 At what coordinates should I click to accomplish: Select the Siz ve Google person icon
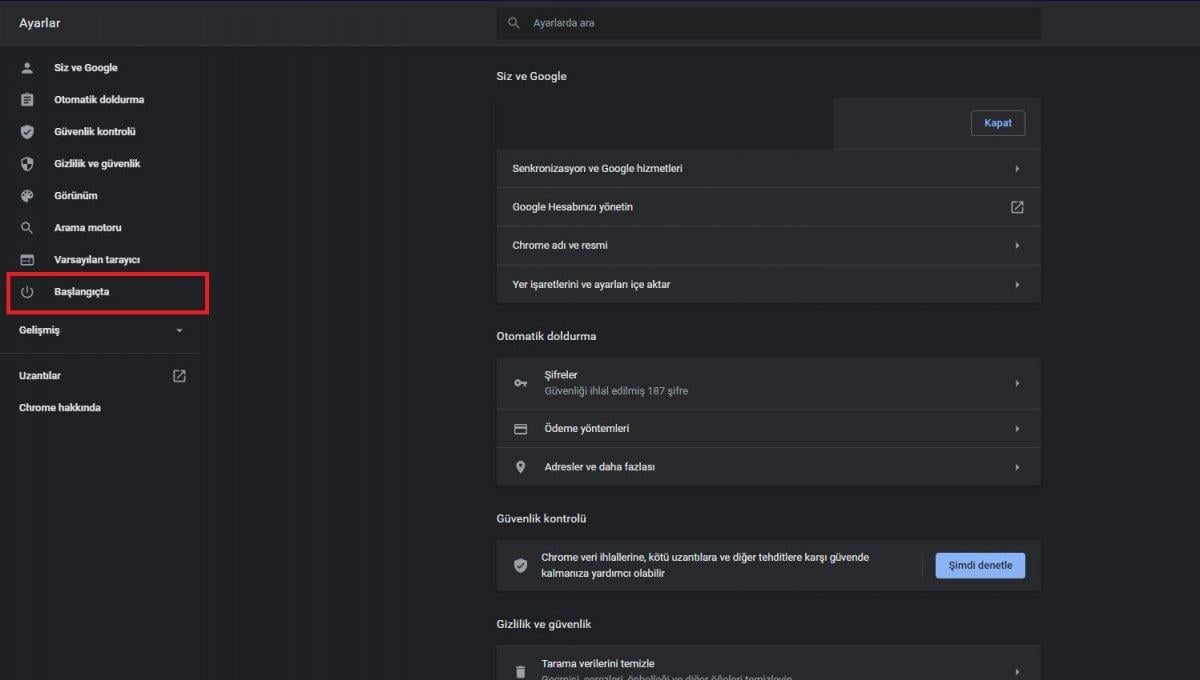coord(26,67)
